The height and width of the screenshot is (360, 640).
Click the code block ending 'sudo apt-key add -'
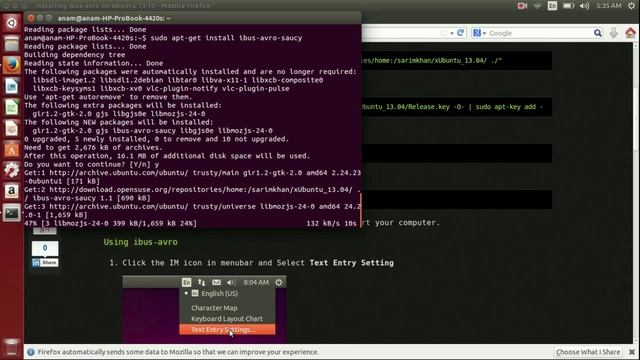457,107
